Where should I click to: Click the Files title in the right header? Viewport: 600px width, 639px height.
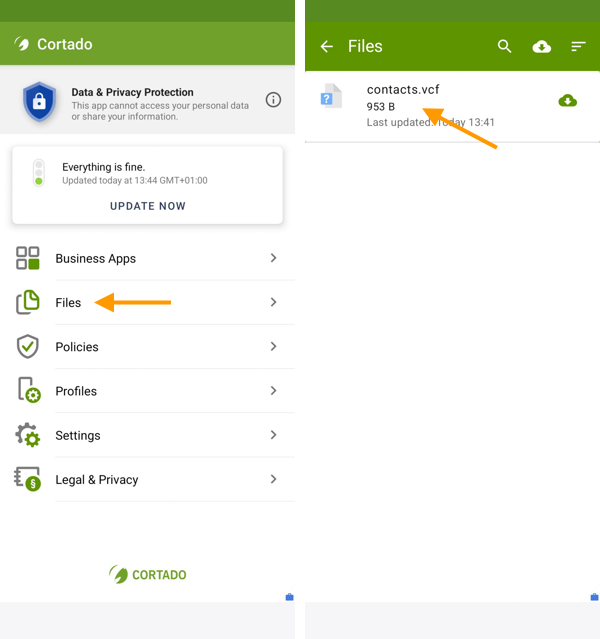[365, 46]
